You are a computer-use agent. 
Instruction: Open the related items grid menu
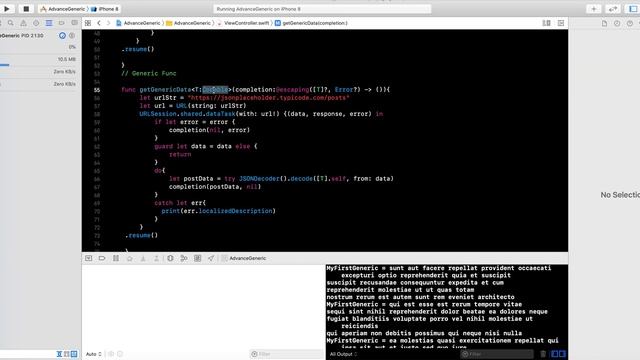point(88,23)
